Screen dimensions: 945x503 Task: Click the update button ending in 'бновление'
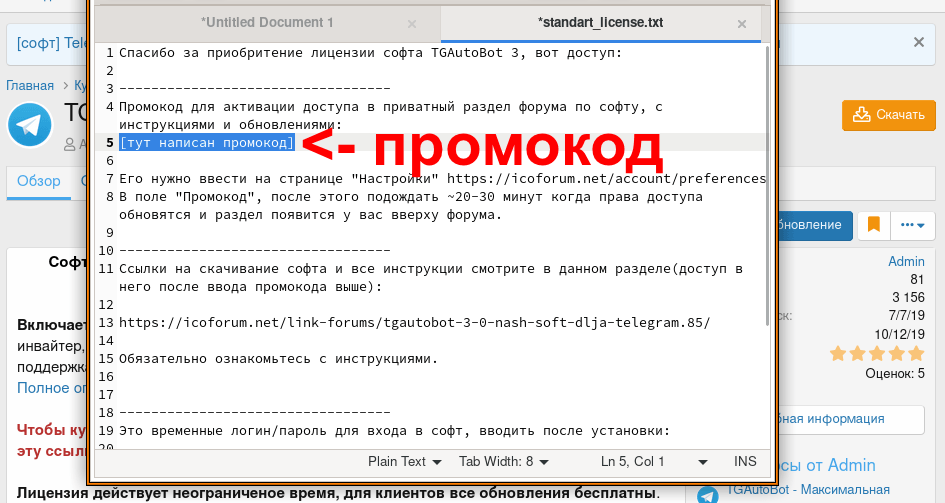point(815,225)
